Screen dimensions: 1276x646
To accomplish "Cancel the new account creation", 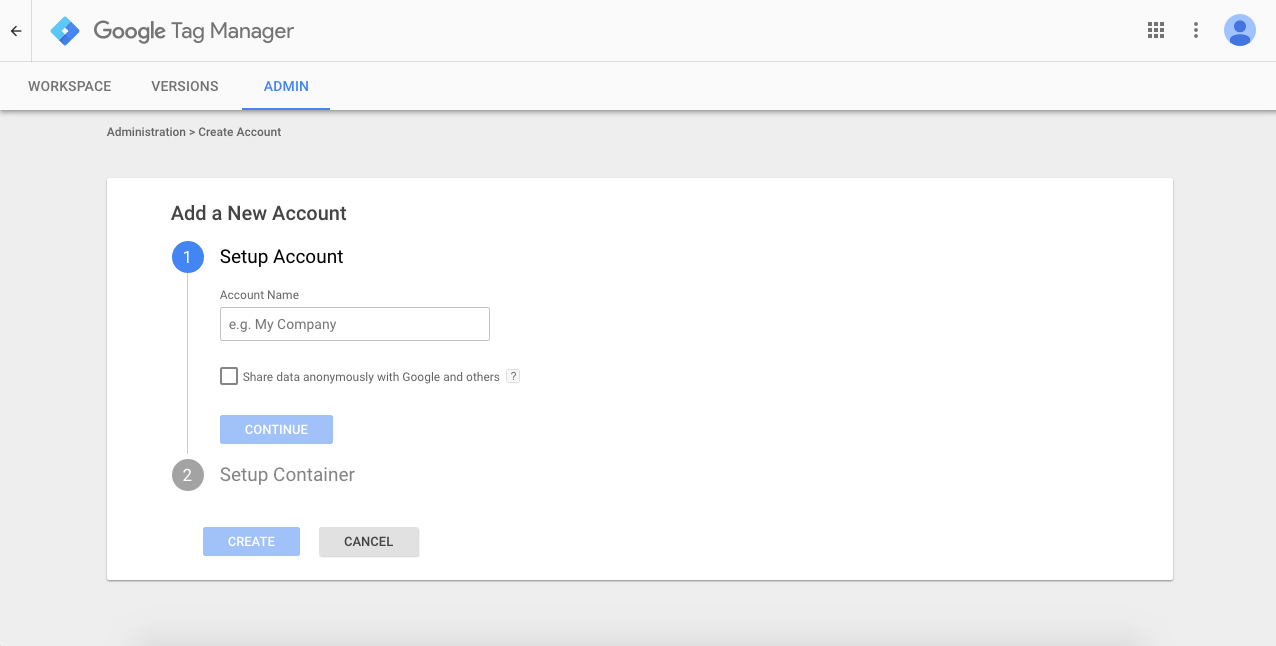I will [x=368, y=541].
